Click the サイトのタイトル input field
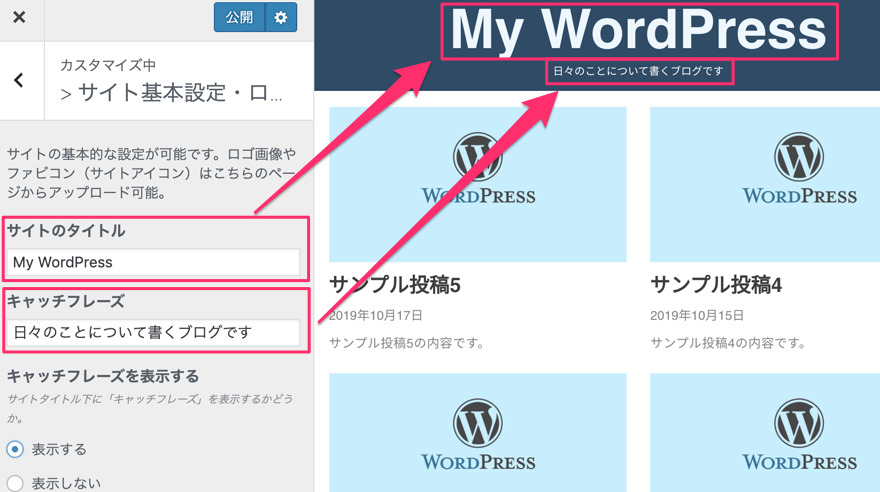 [153, 262]
